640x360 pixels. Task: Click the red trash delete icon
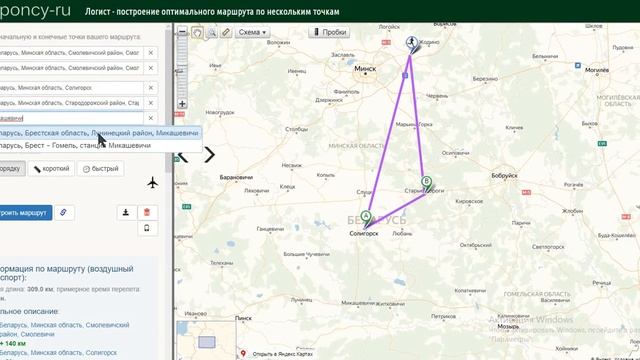point(147,212)
